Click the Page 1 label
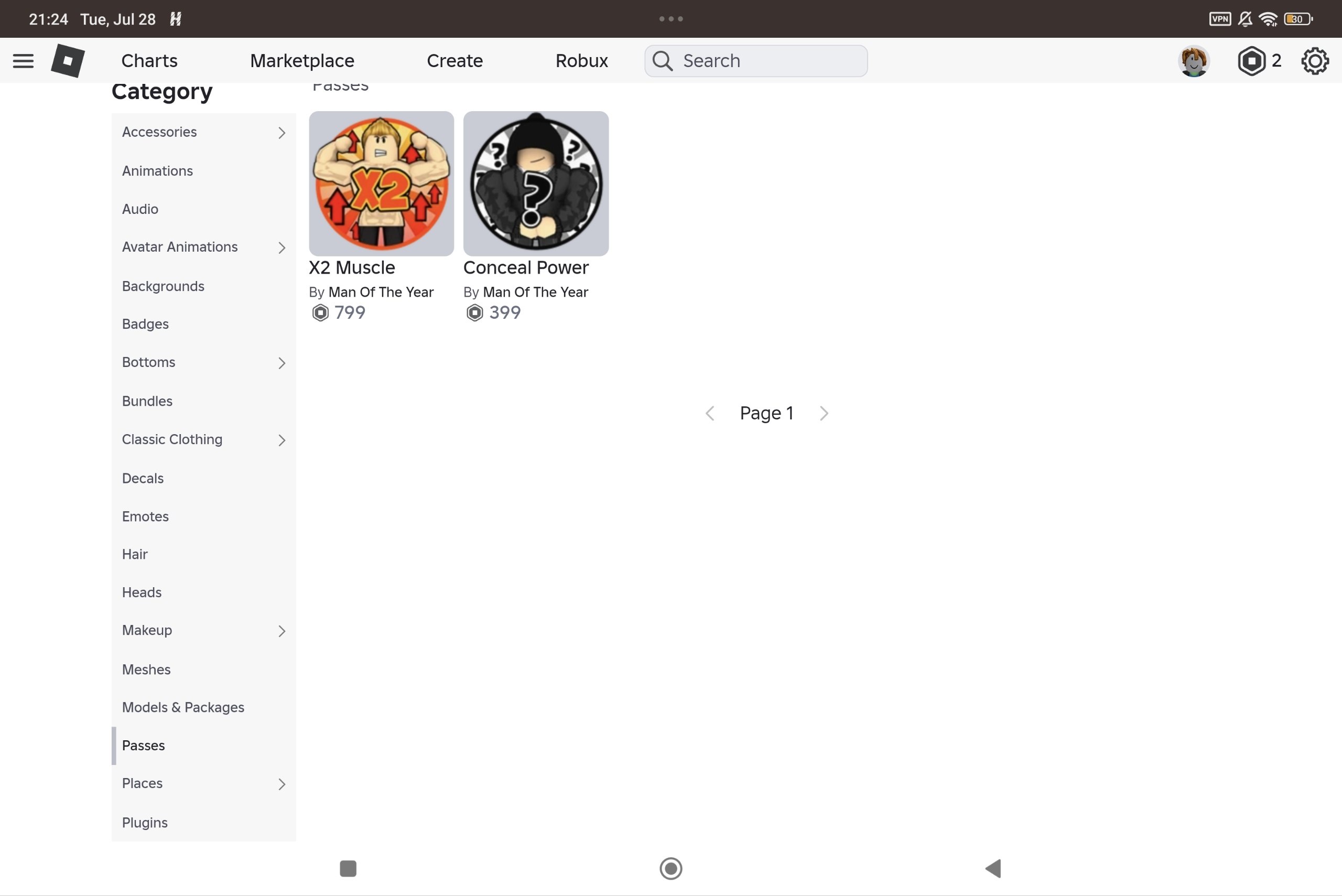The image size is (1342, 896). tap(767, 413)
